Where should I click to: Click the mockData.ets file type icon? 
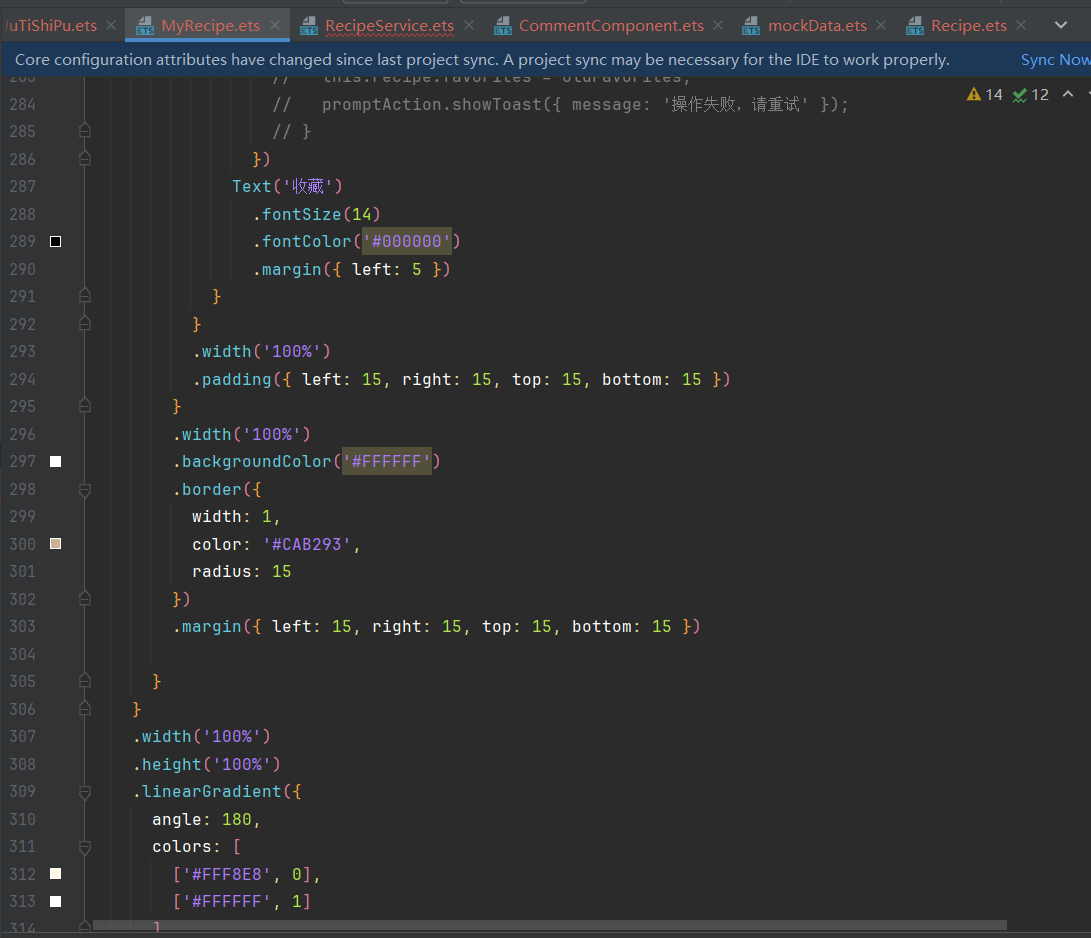pos(751,26)
